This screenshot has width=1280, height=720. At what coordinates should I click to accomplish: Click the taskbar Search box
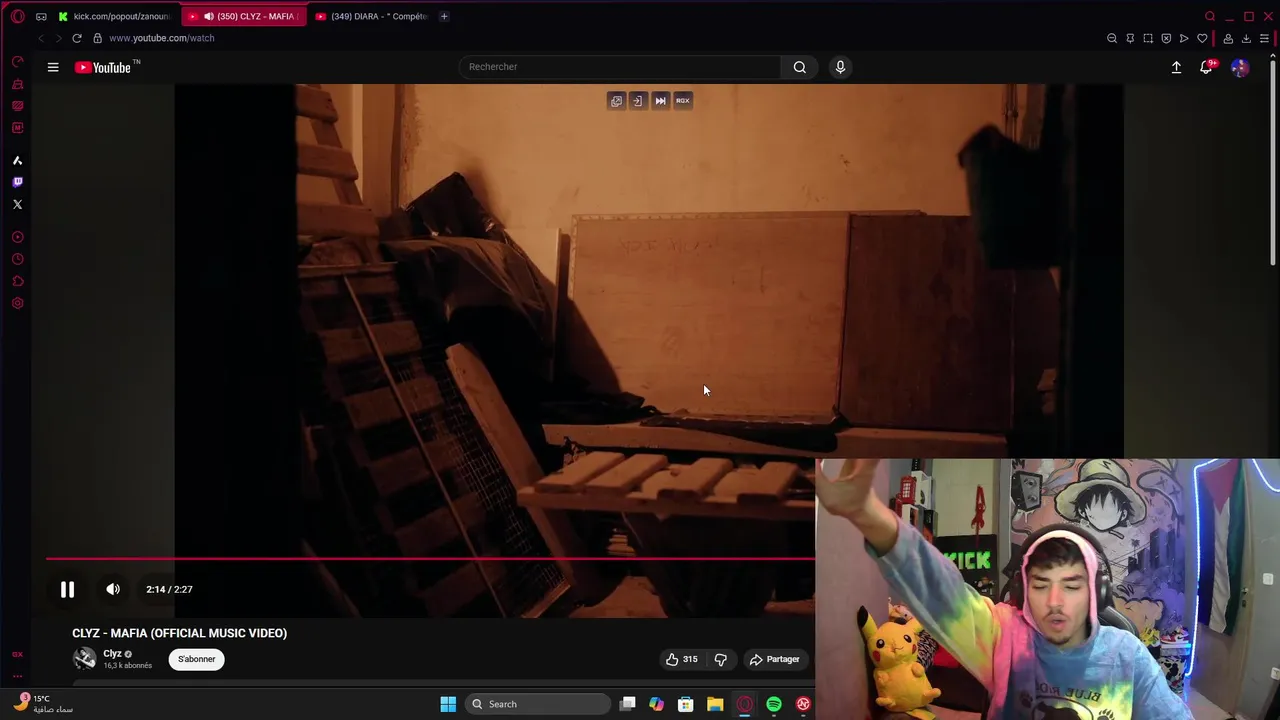click(x=538, y=704)
